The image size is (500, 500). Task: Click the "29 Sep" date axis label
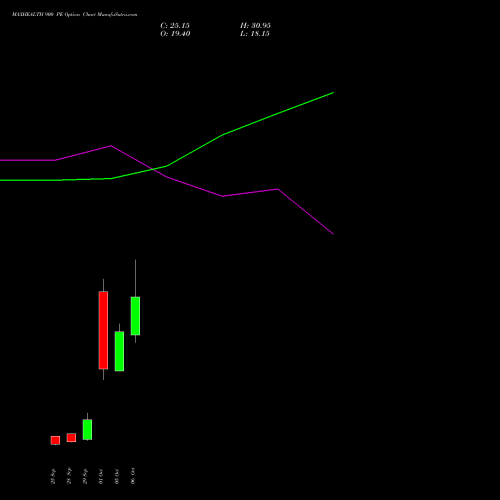coord(85,476)
